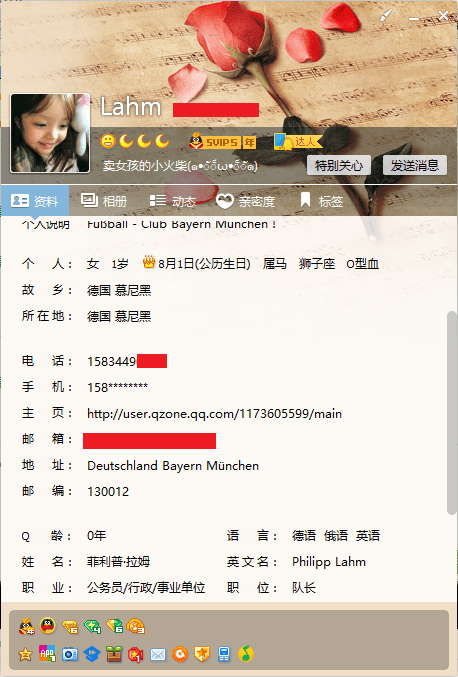Click the address Deutschland Bayern München

click(x=173, y=465)
